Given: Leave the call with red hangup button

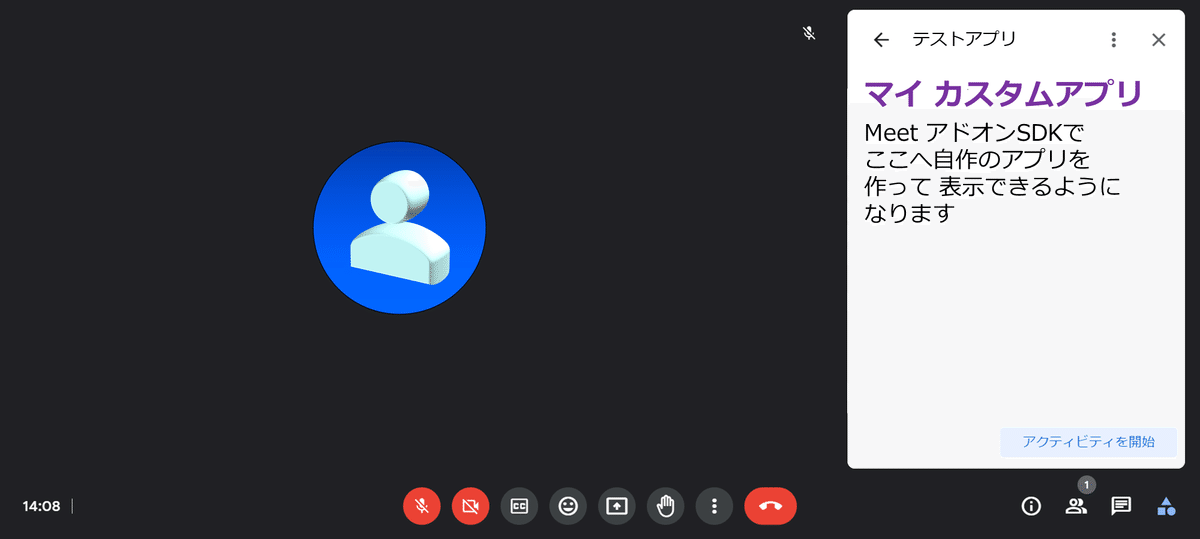Looking at the screenshot, I should click(x=770, y=506).
